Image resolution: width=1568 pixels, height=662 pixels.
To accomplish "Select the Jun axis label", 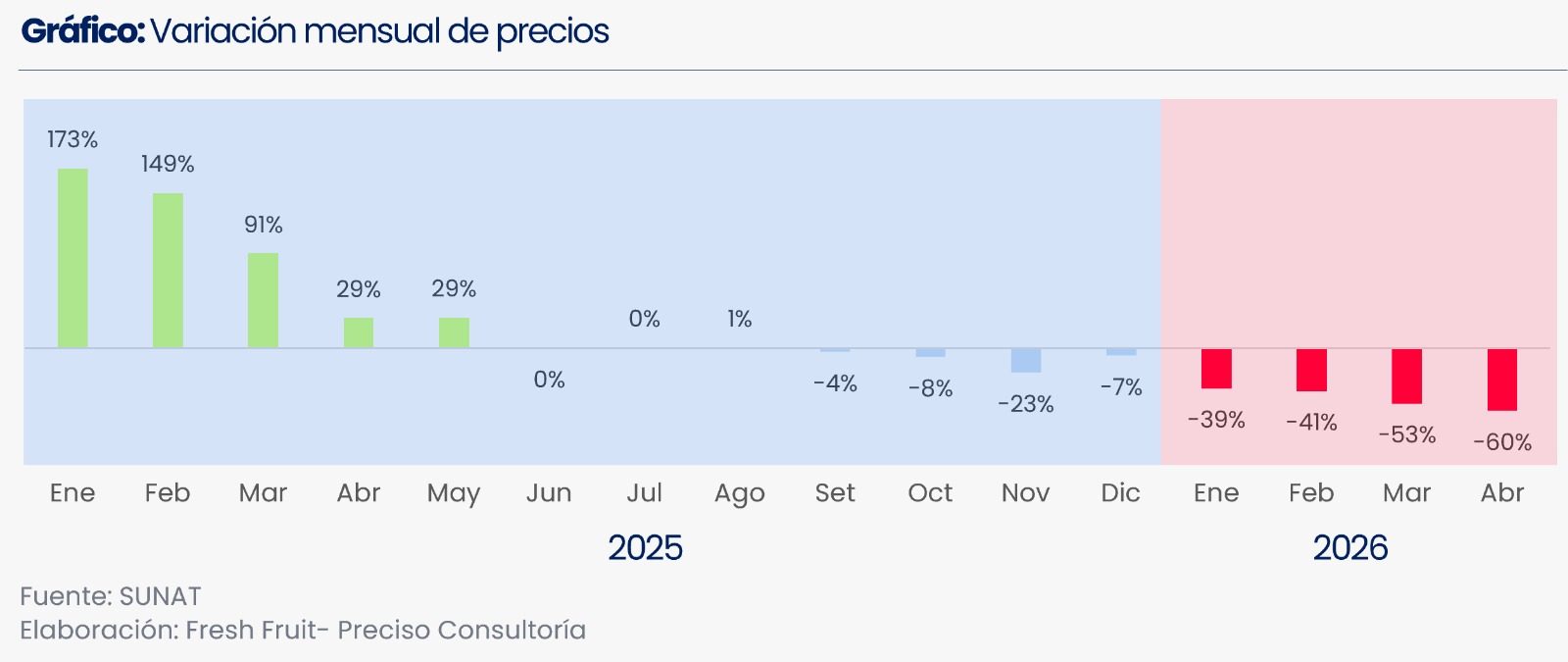I will pos(549,492).
